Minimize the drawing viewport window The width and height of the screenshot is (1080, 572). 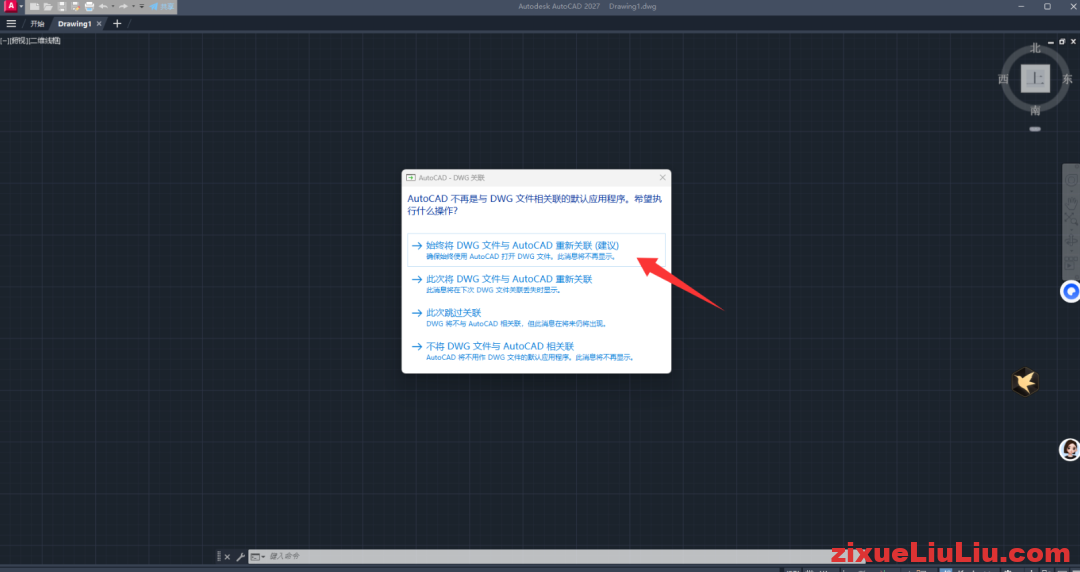(x=1050, y=41)
